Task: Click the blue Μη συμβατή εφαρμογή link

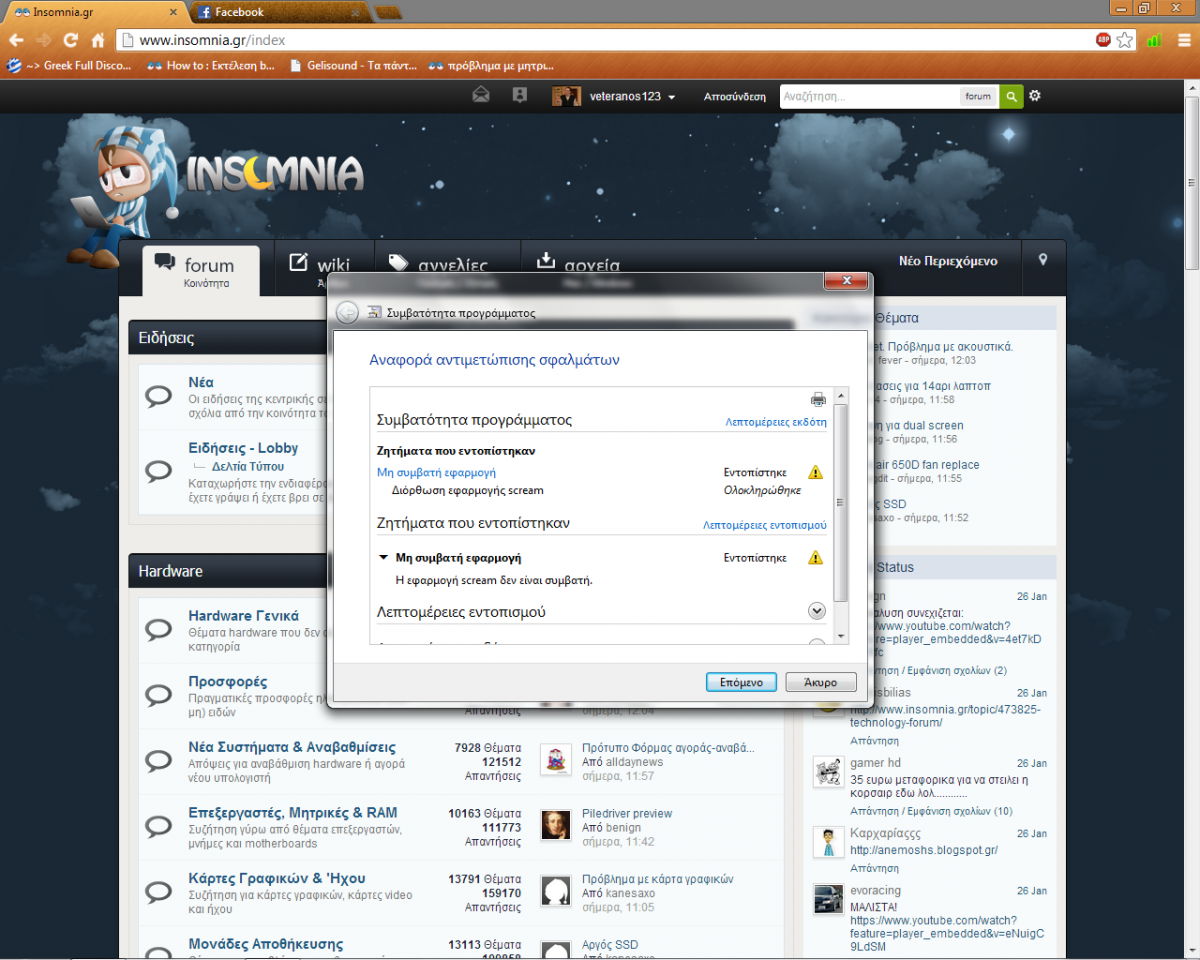Action: click(436, 472)
